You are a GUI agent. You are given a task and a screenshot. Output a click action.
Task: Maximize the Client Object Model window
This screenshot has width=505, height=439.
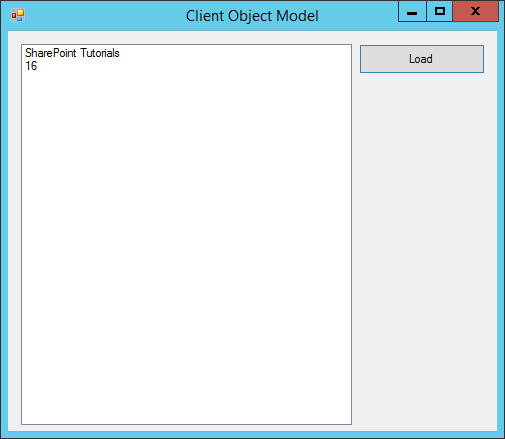pos(440,12)
